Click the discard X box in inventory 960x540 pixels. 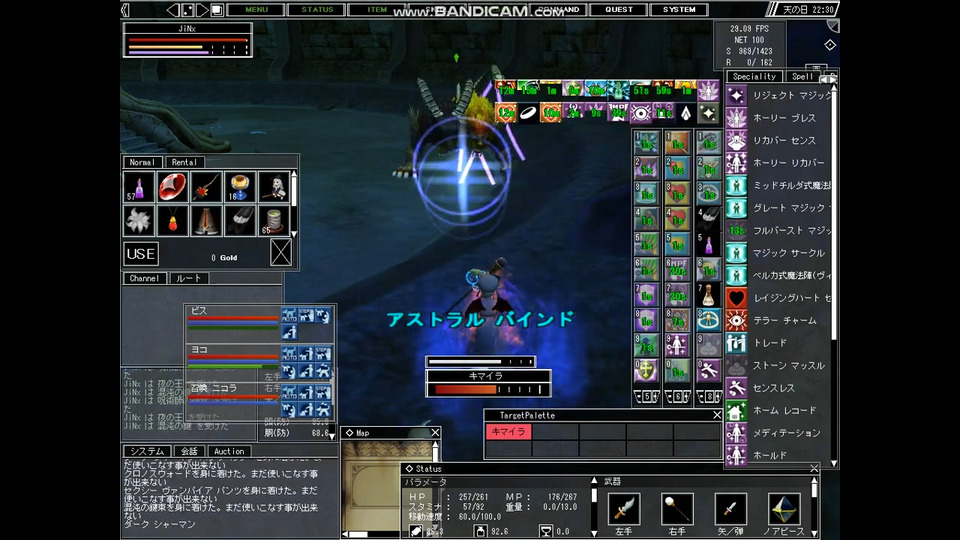pyautogui.click(x=281, y=252)
